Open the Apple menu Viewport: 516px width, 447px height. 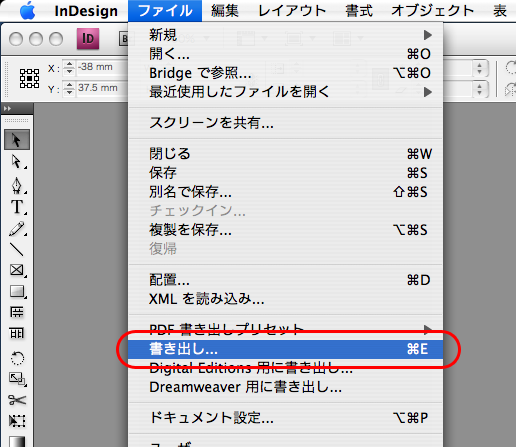[27, 11]
